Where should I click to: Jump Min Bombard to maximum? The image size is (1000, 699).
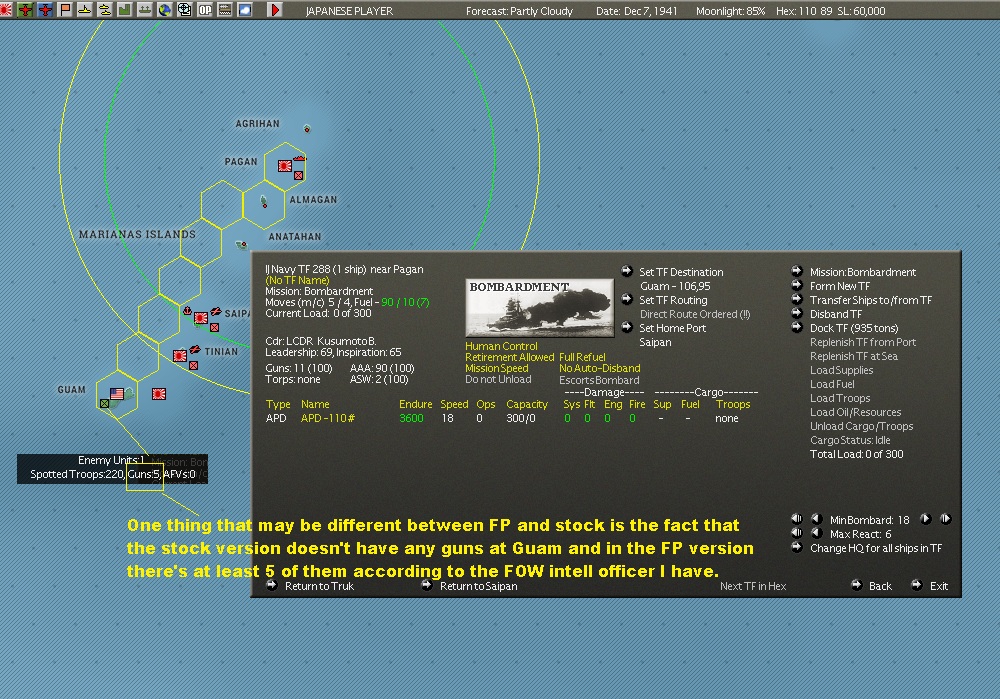coord(946,519)
